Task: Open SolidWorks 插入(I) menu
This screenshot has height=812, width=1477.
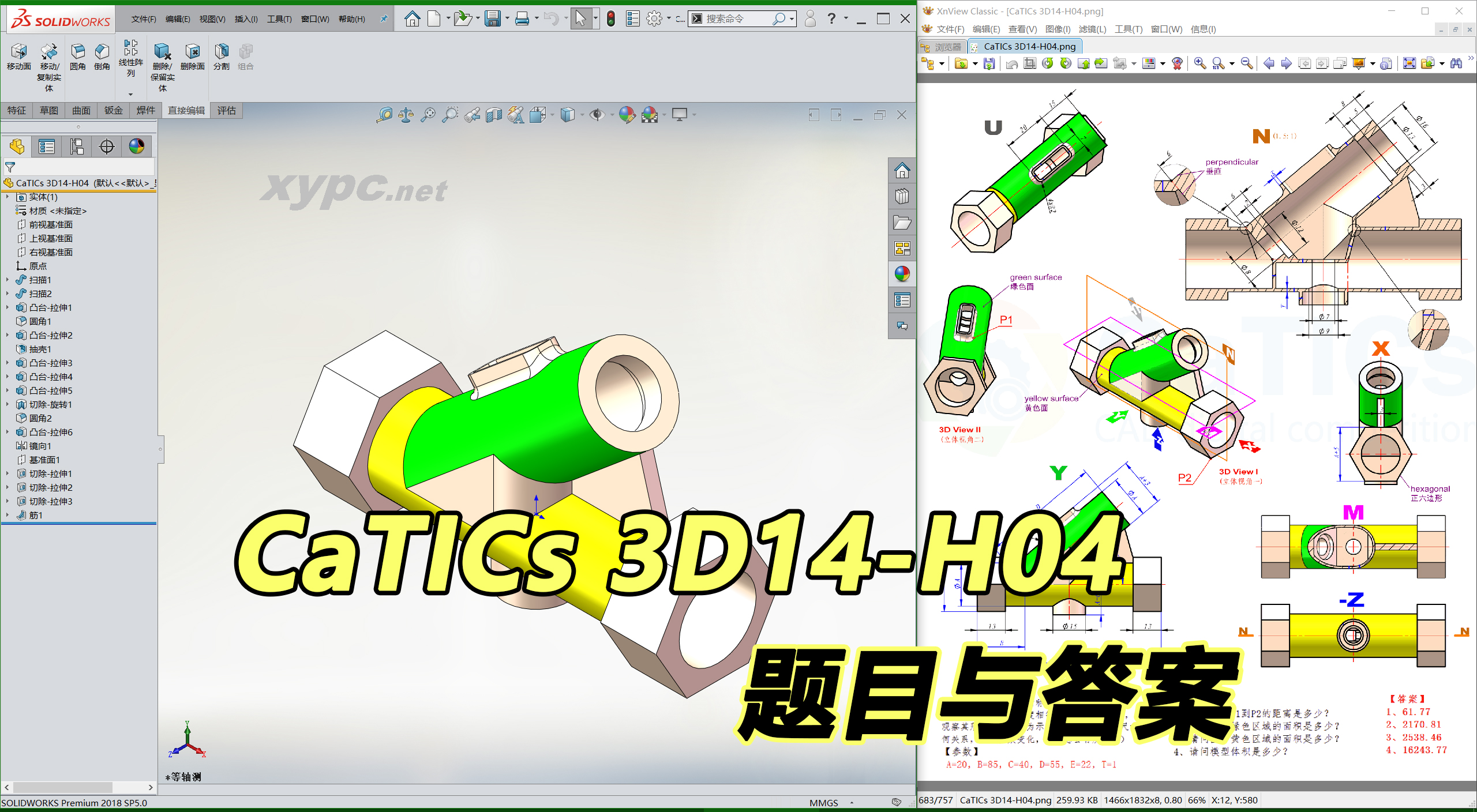Action: click(246, 19)
